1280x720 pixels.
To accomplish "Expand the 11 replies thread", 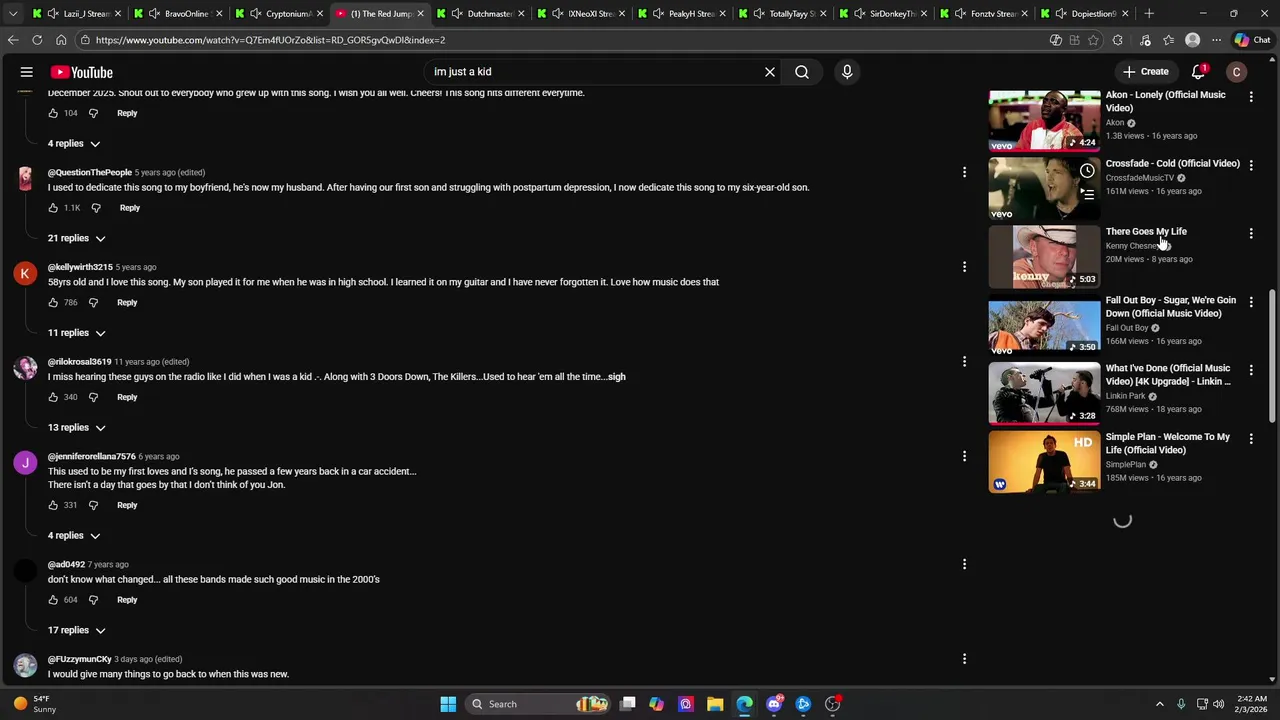I will pos(77,333).
